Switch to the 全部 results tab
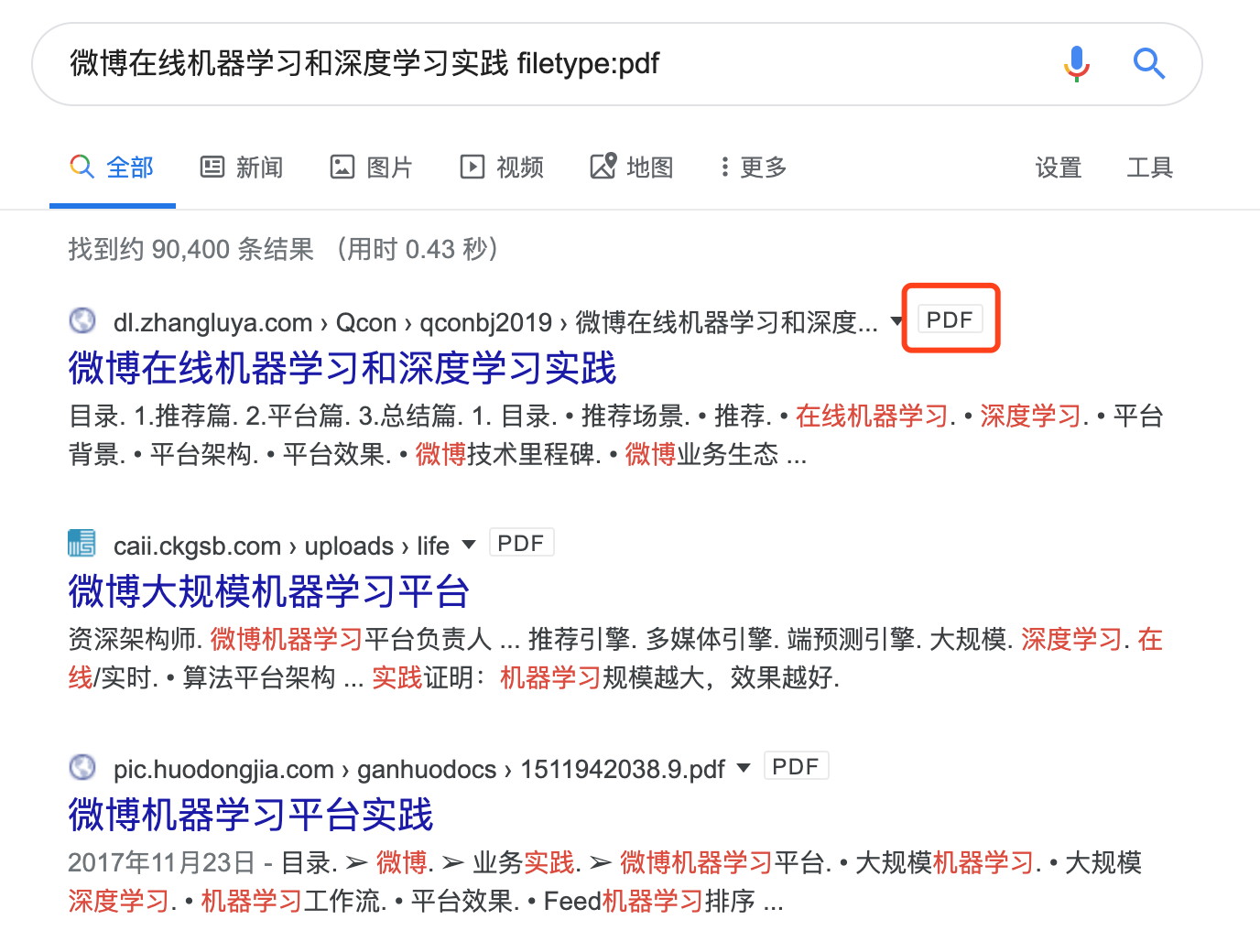This screenshot has width=1260, height=952. click(113, 168)
